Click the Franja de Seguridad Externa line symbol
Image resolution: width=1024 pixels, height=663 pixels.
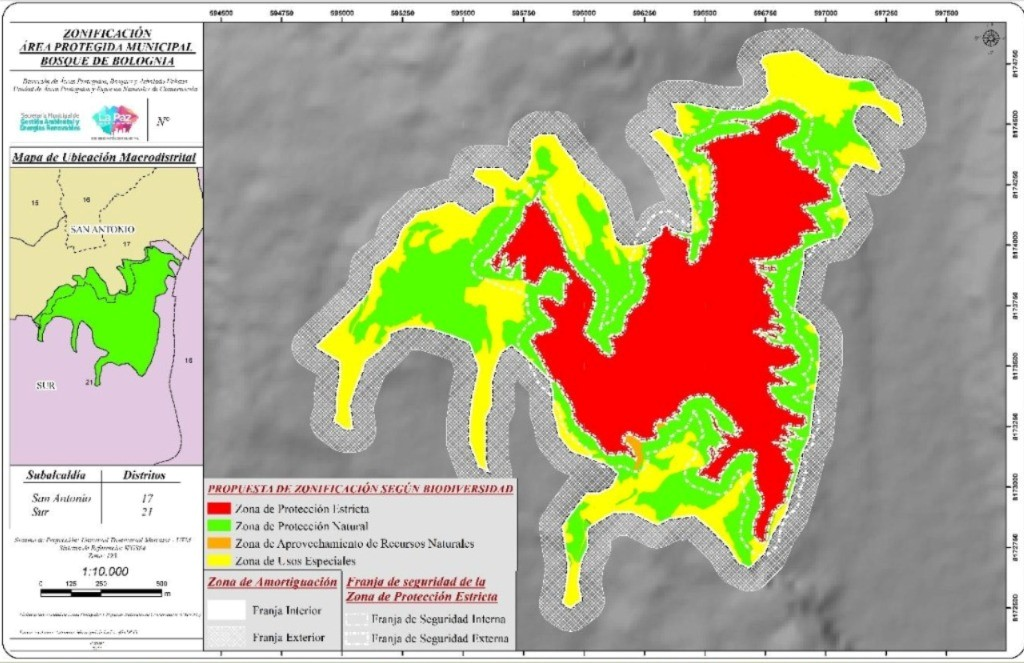(x=356, y=638)
